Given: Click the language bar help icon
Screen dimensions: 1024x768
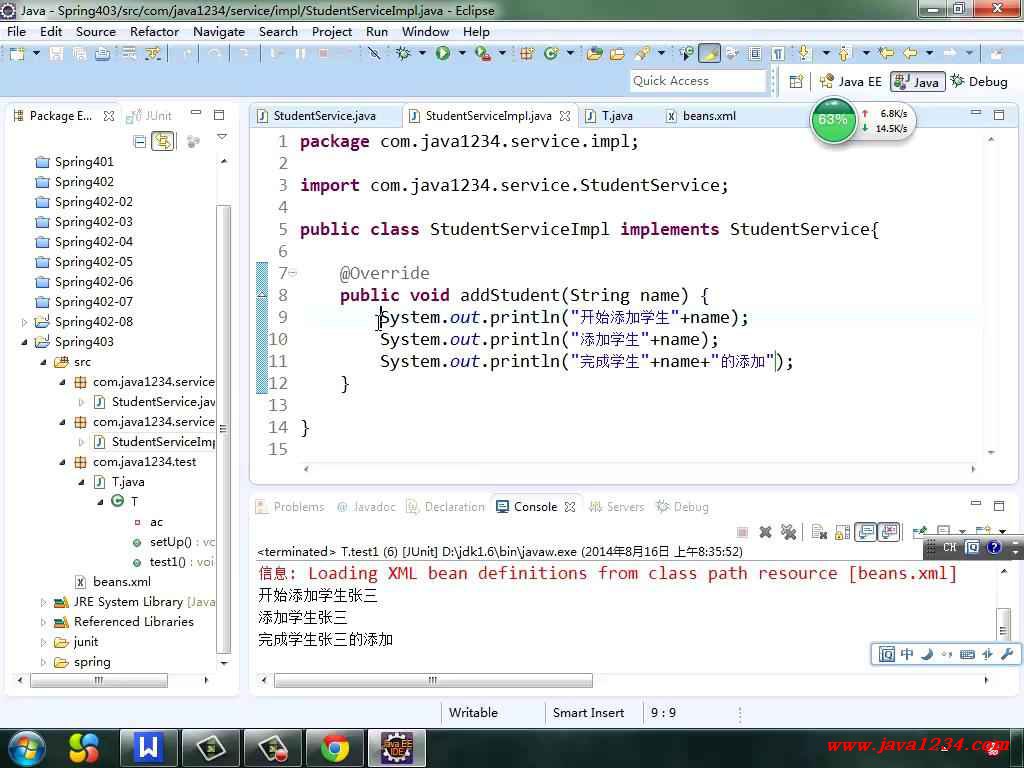Looking at the screenshot, I should 993,547.
